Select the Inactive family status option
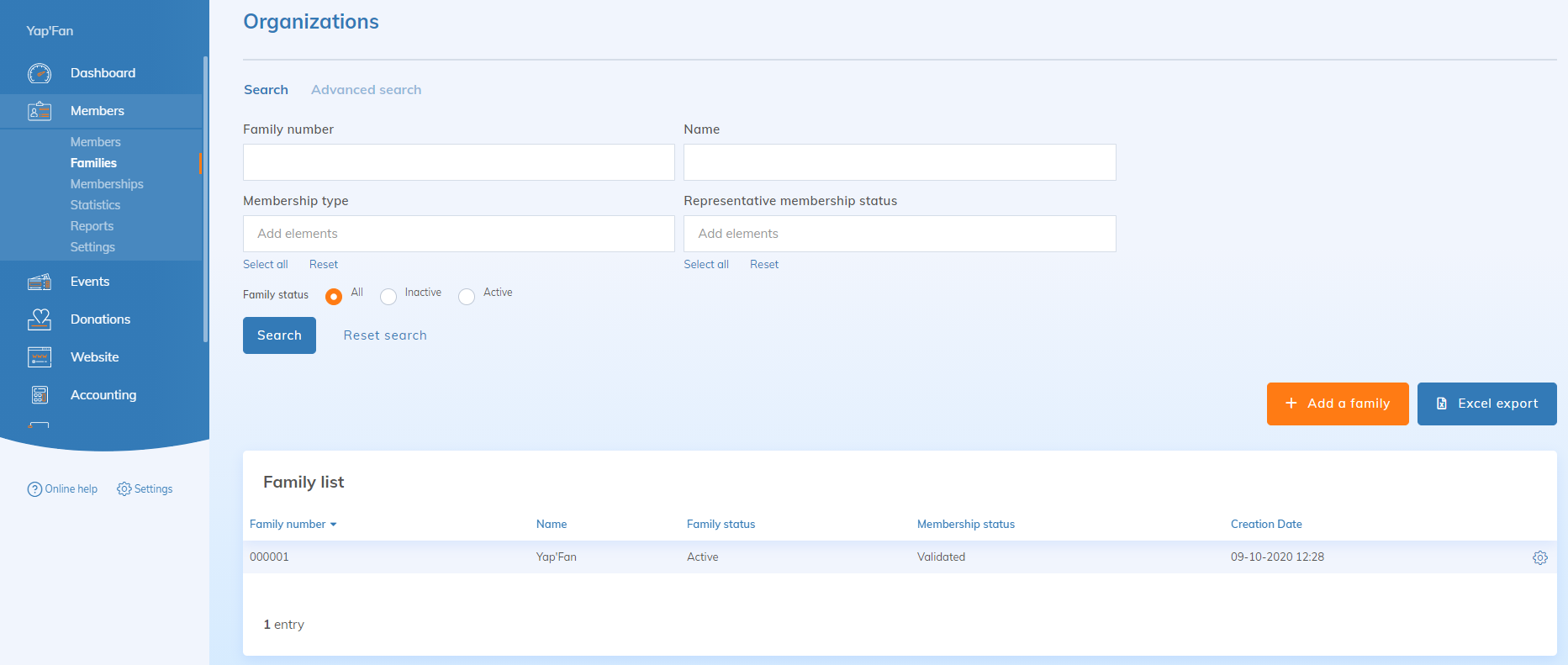 (388, 296)
